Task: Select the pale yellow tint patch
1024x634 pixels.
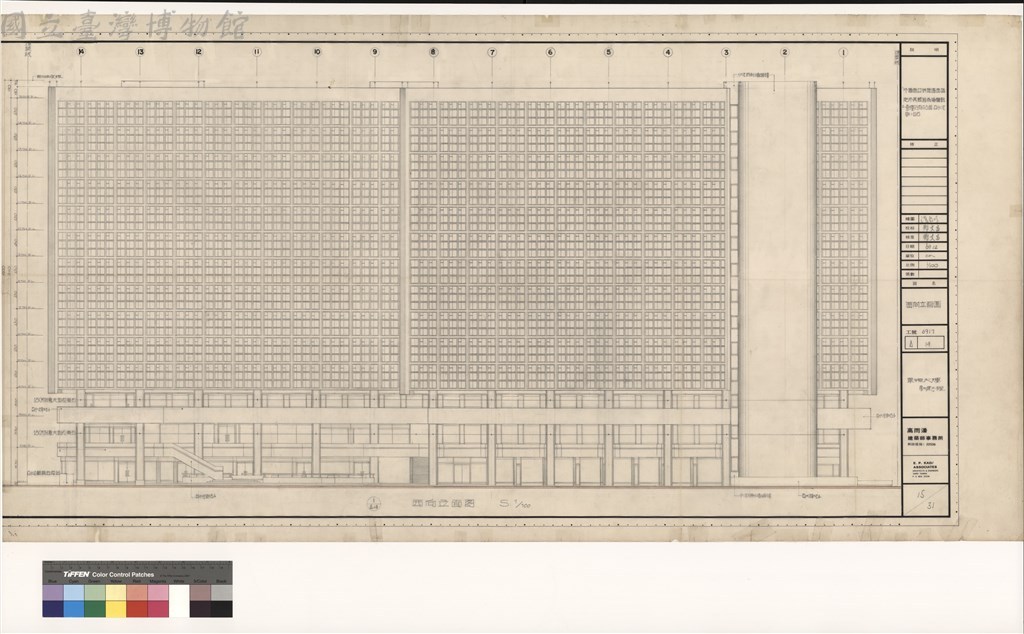Action: click(116, 592)
